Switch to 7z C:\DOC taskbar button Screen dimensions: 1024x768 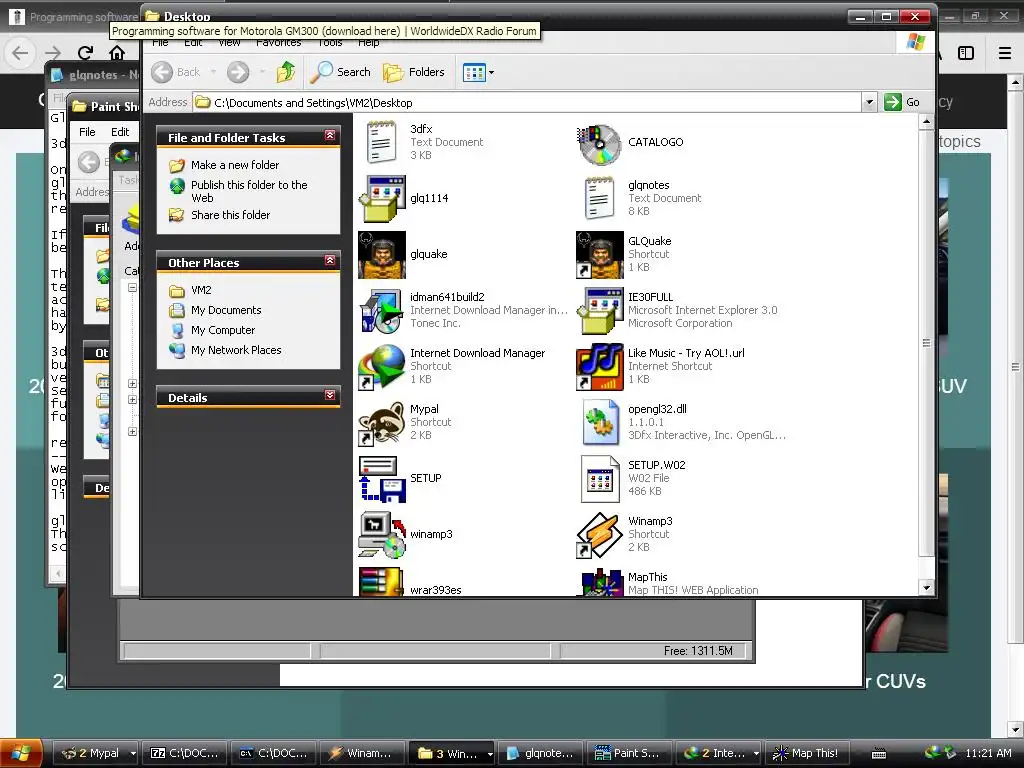[x=185, y=753]
